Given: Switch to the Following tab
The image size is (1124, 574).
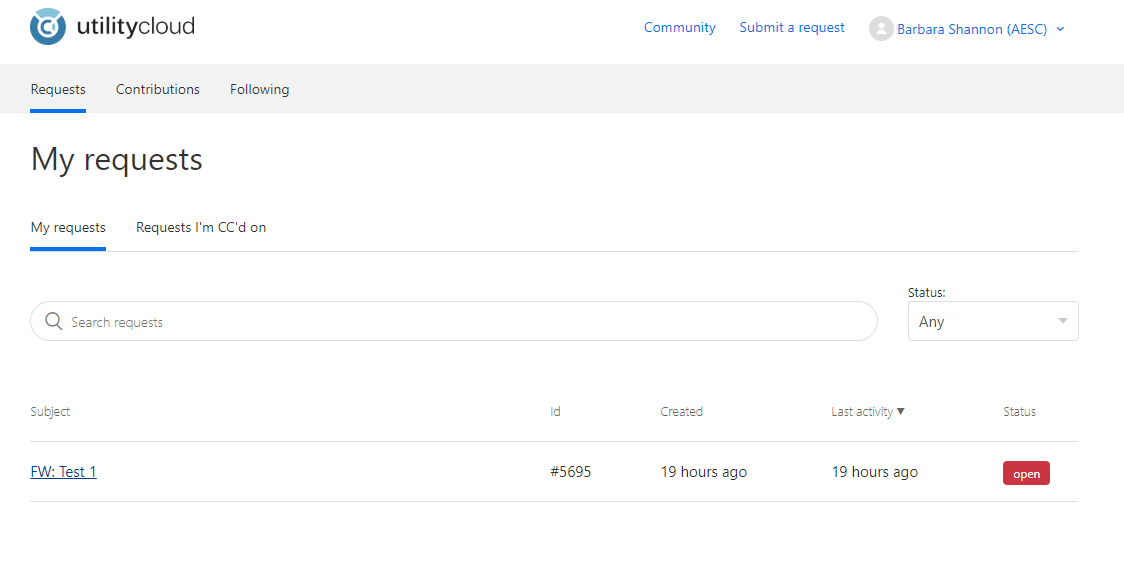Looking at the screenshot, I should (259, 89).
